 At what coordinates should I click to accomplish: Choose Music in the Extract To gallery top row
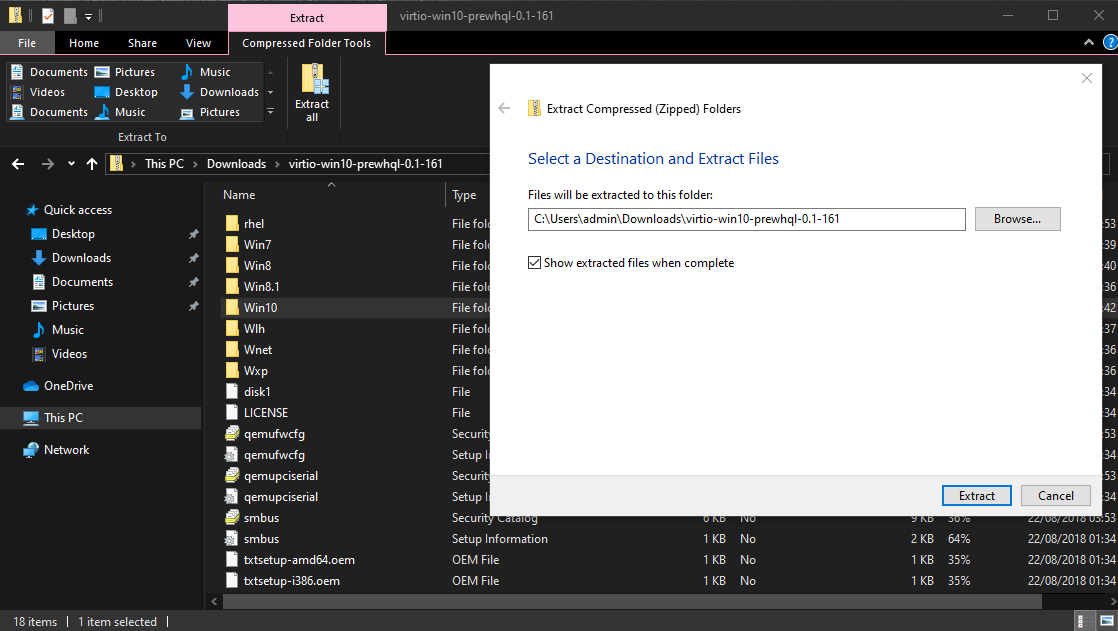pos(205,72)
